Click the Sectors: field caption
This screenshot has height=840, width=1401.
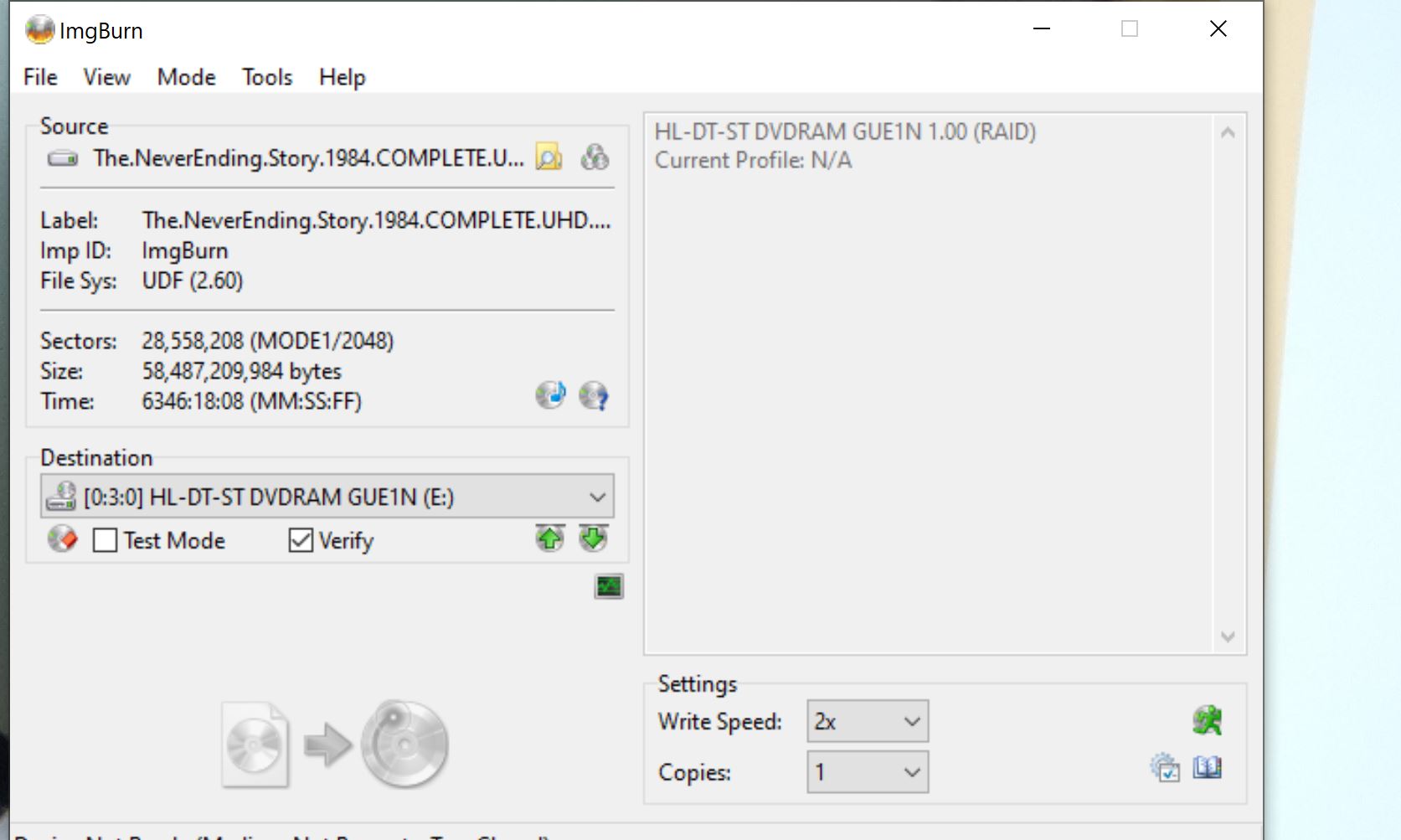pyautogui.click(x=79, y=341)
